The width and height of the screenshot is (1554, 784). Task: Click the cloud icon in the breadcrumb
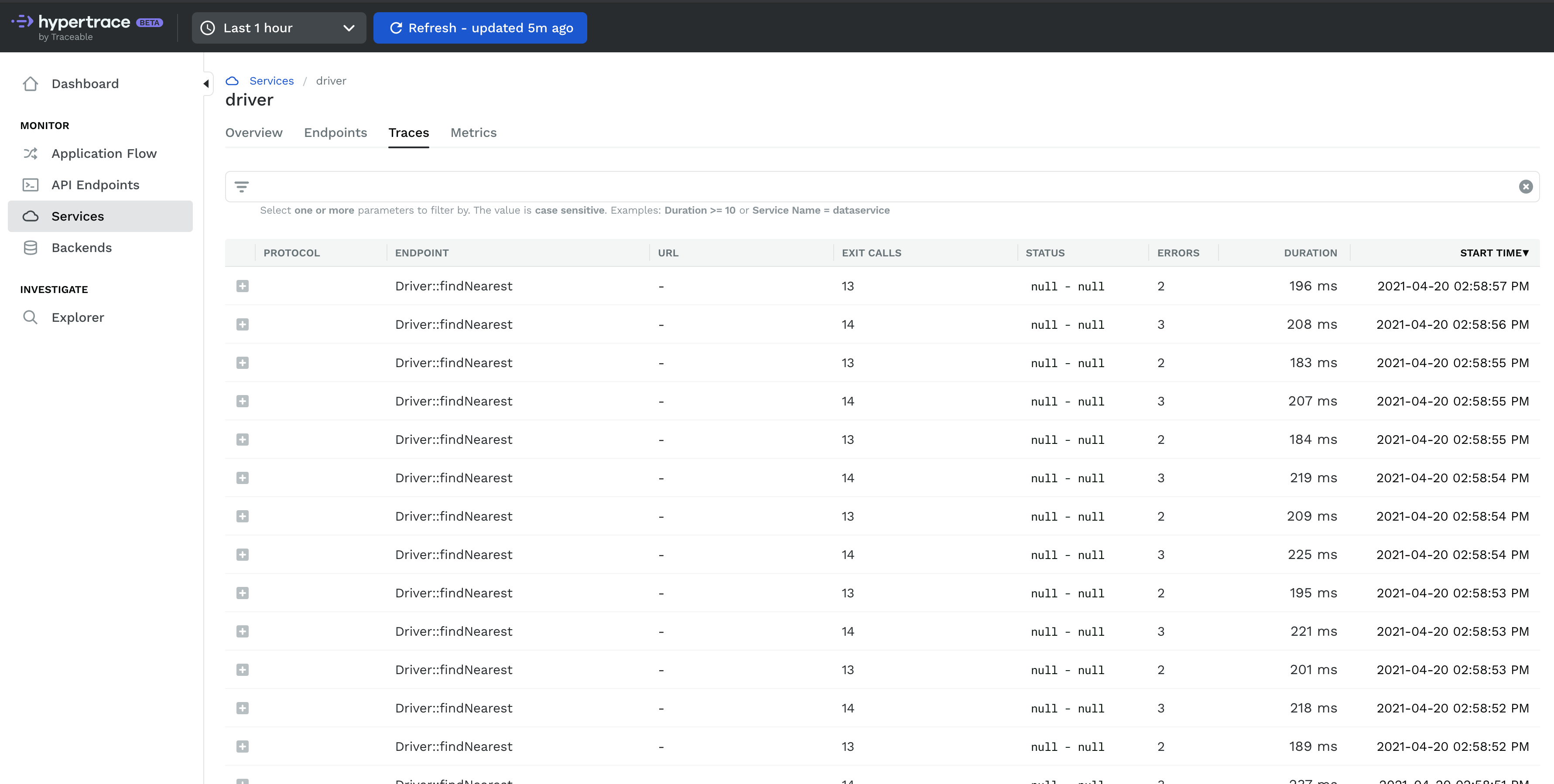point(232,81)
